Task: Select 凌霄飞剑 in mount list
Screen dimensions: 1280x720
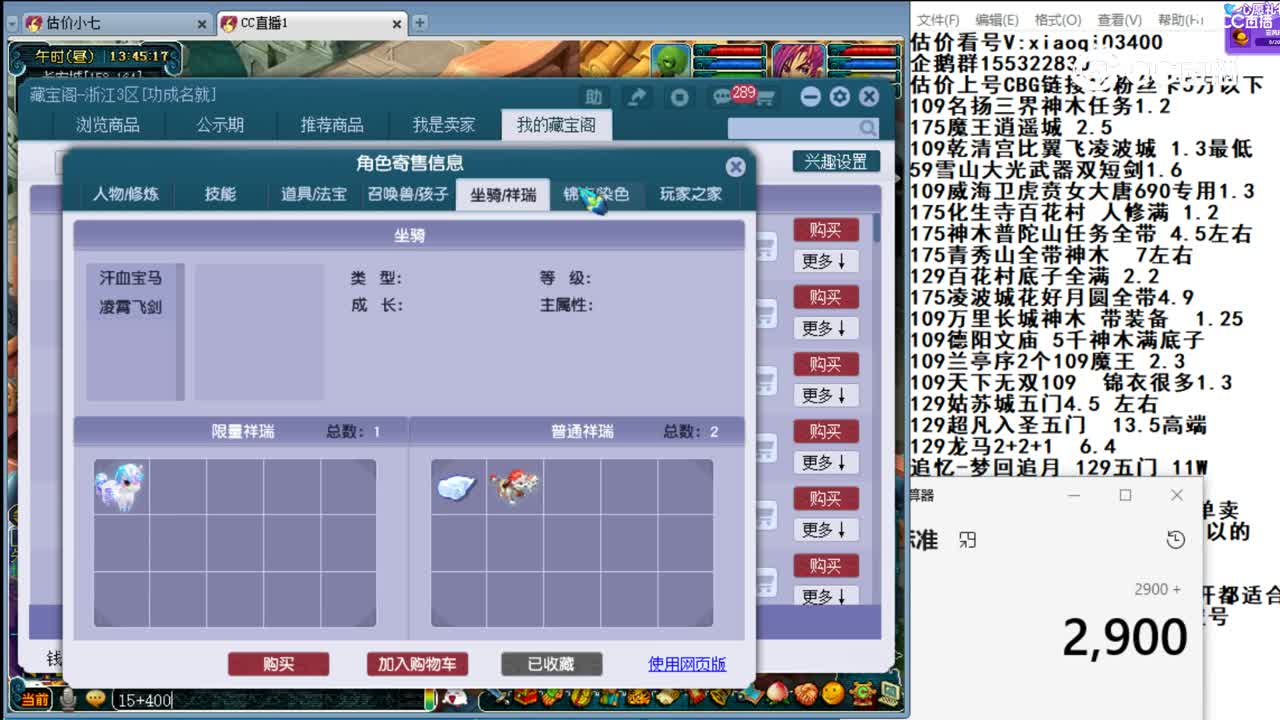Action: [x=130, y=307]
